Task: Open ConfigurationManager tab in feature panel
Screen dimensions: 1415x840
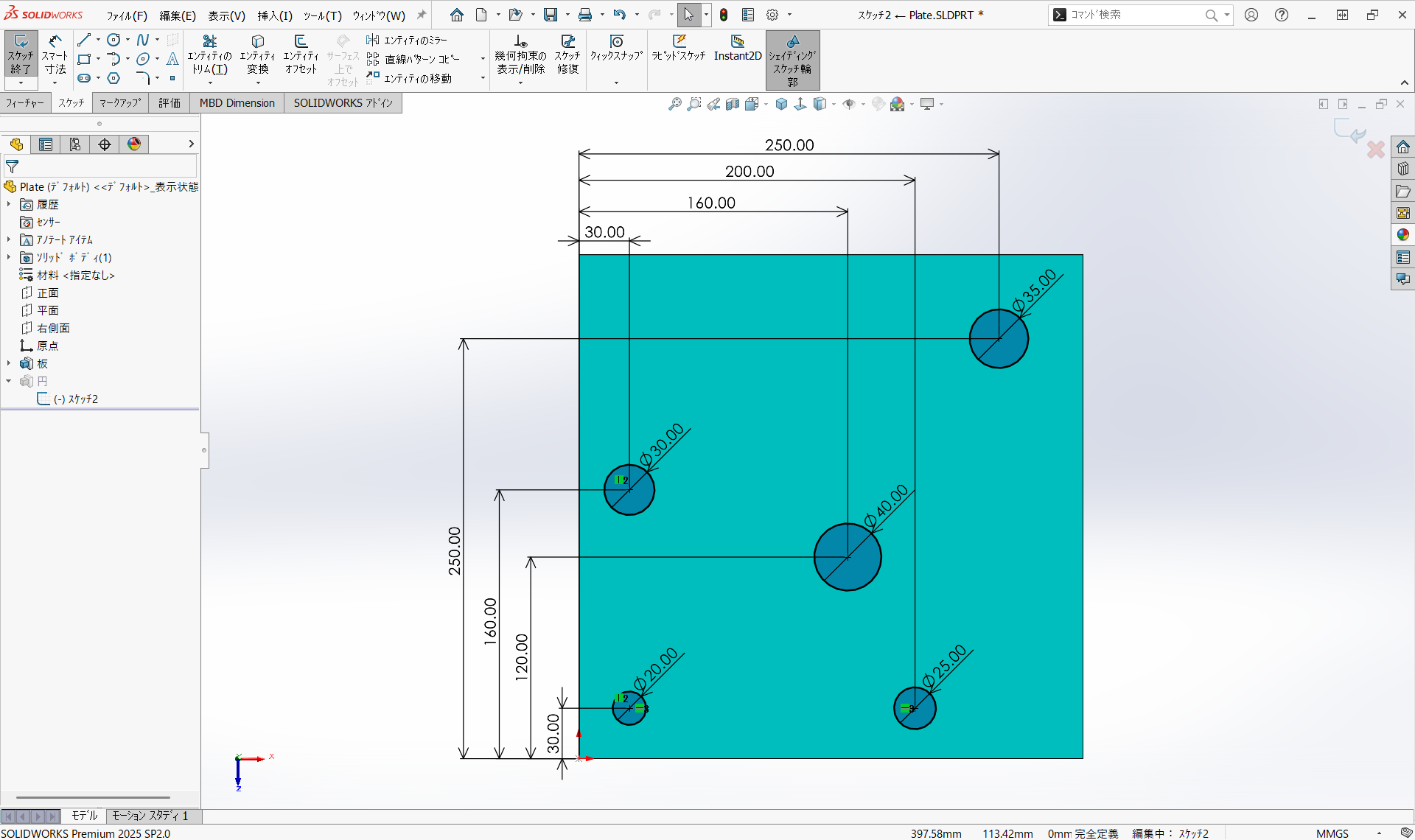Action: (x=75, y=144)
